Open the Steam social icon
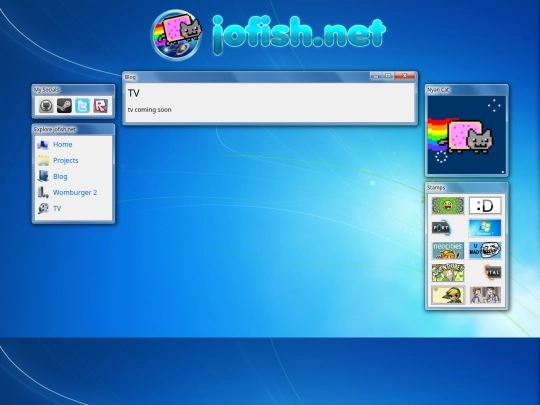This screenshot has width=540, height=405. click(64, 106)
